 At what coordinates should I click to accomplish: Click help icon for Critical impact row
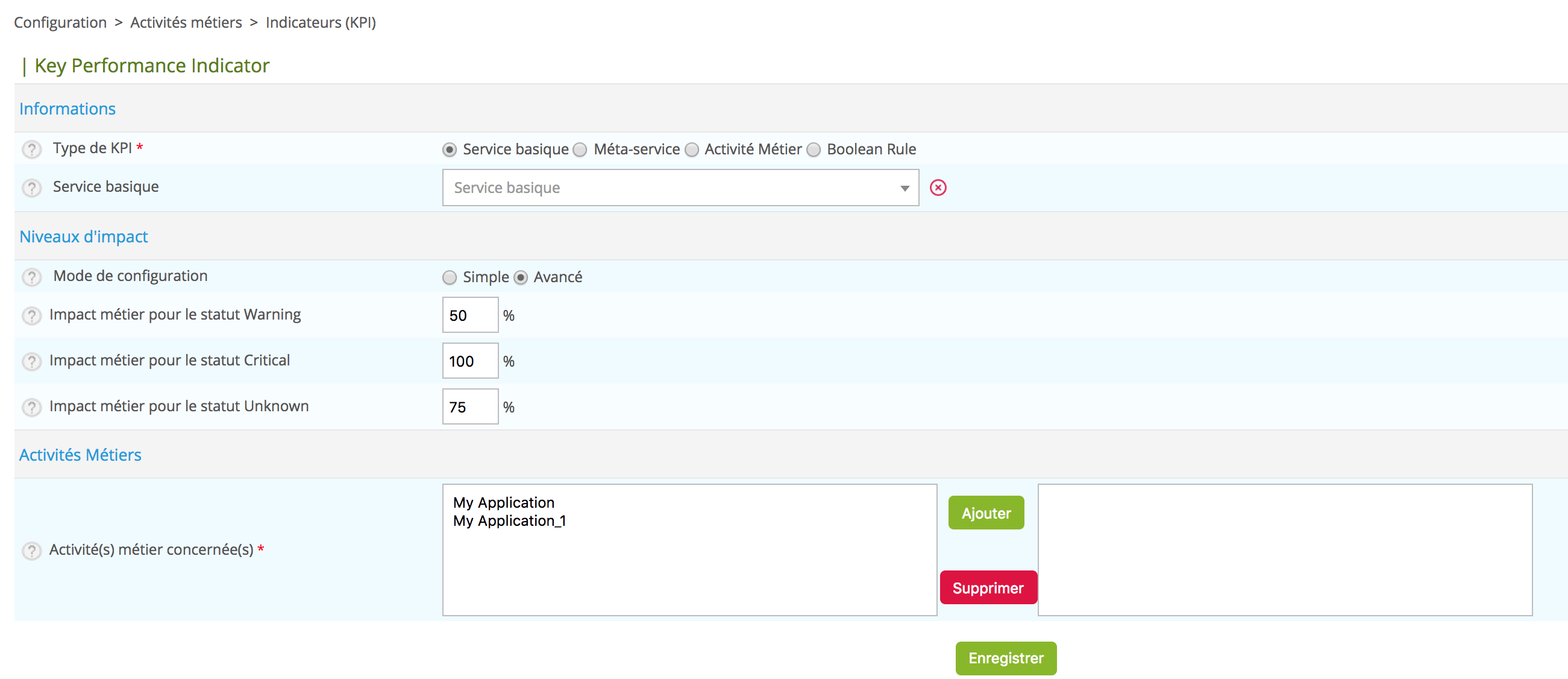tap(32, 361)
